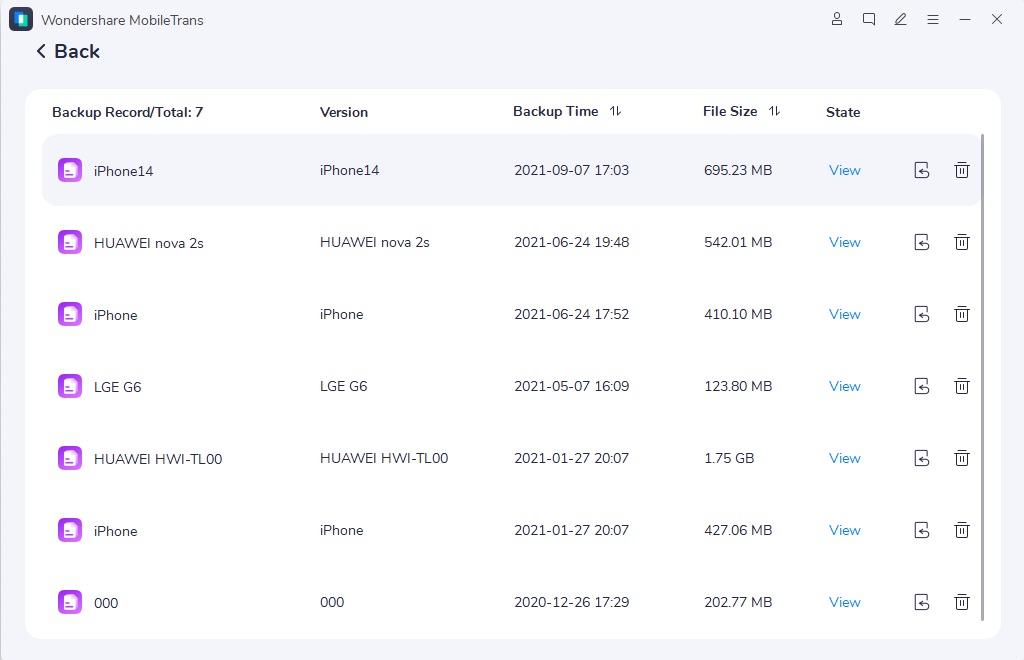Restore the HUAWEI nova 2s backup
Image resolution: width=1024 pixels, height=660 pixels.
pos(921,242)
